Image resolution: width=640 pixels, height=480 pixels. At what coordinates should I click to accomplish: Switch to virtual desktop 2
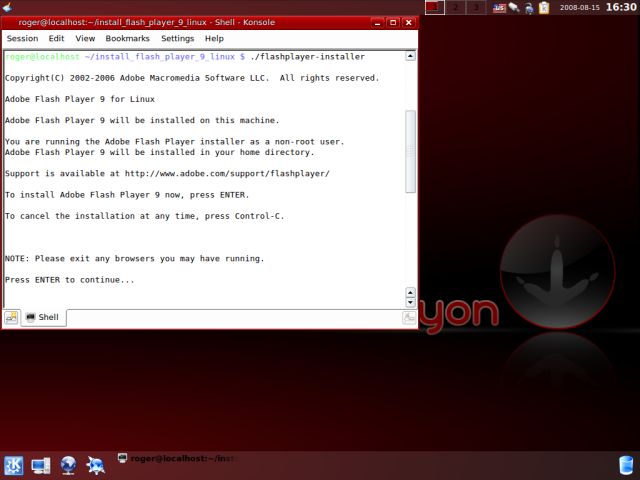[455, 7]
